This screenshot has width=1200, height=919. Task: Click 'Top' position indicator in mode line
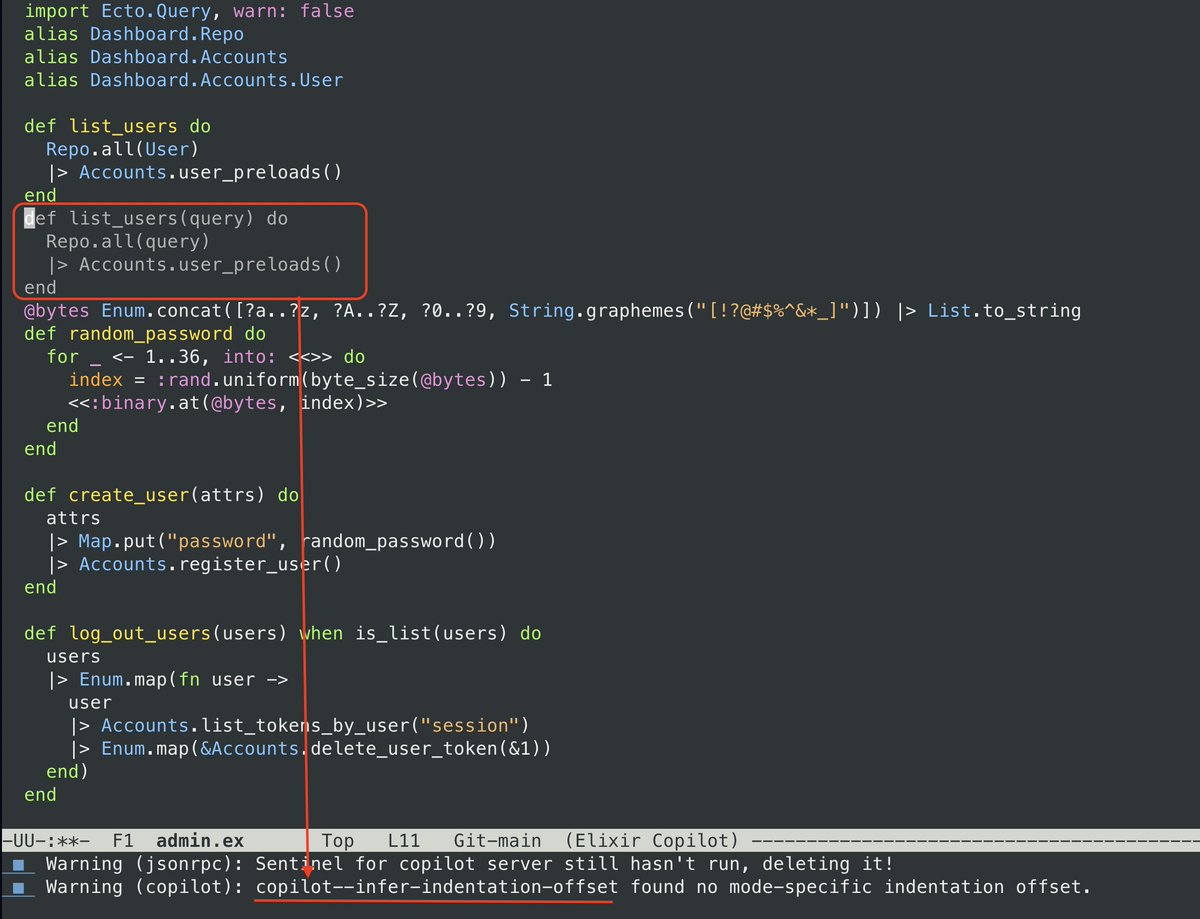[338, 842]
